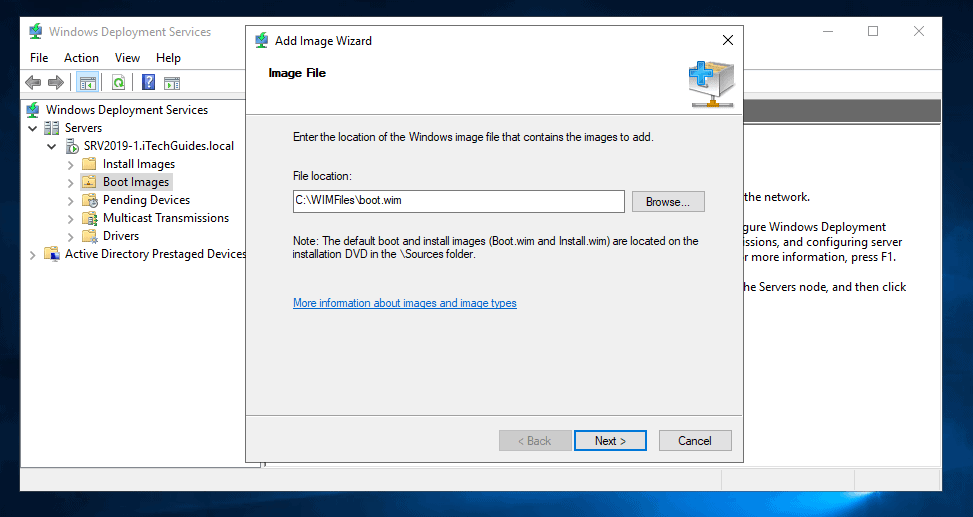Collapse the SRV2019-1.iTechGuides.local node
This screenshot has width=973, height=517.
(x=52, y=146)
